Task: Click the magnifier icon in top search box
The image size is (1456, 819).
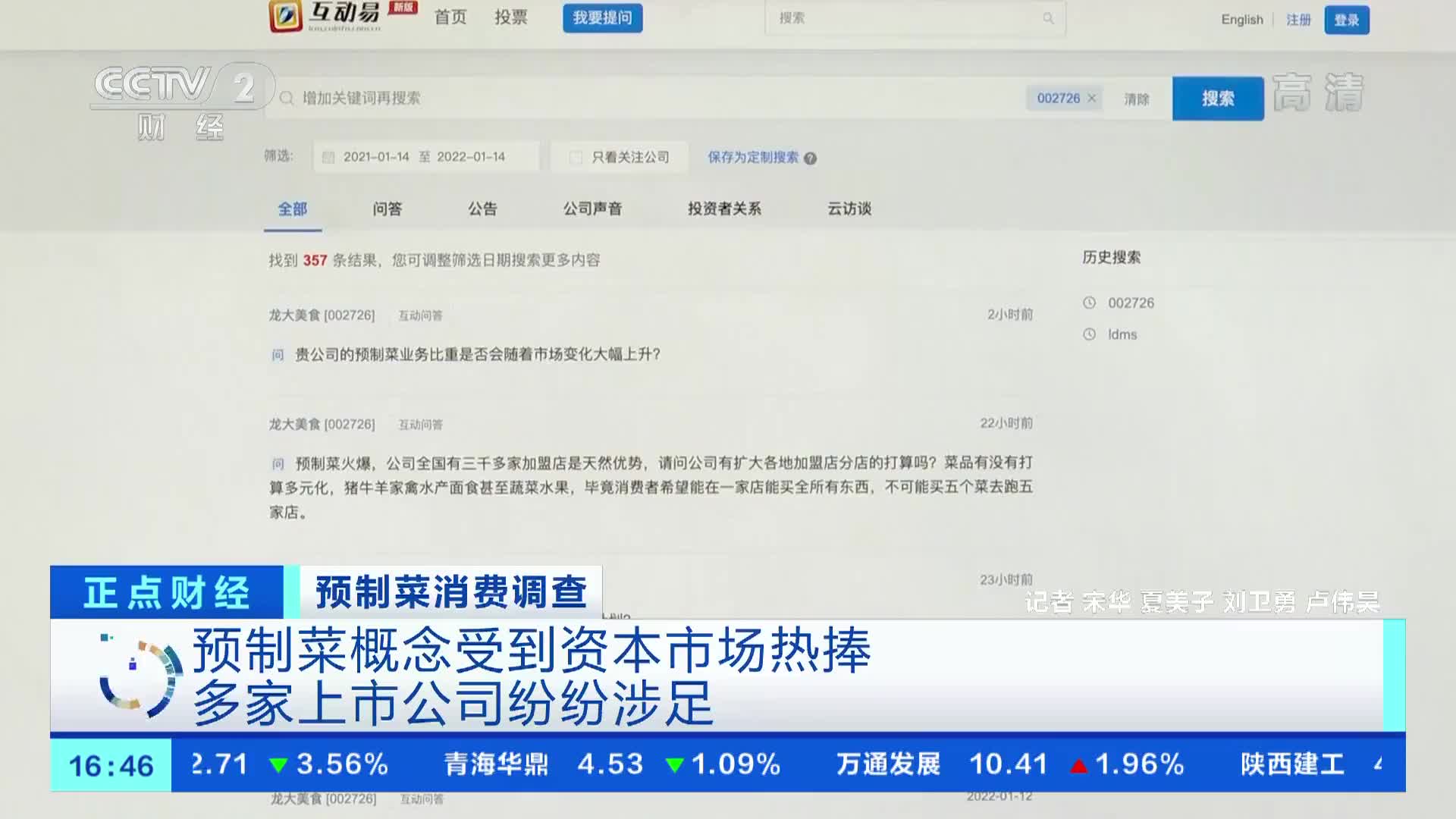Action: pyautogui.click(x=1048, y=18)
